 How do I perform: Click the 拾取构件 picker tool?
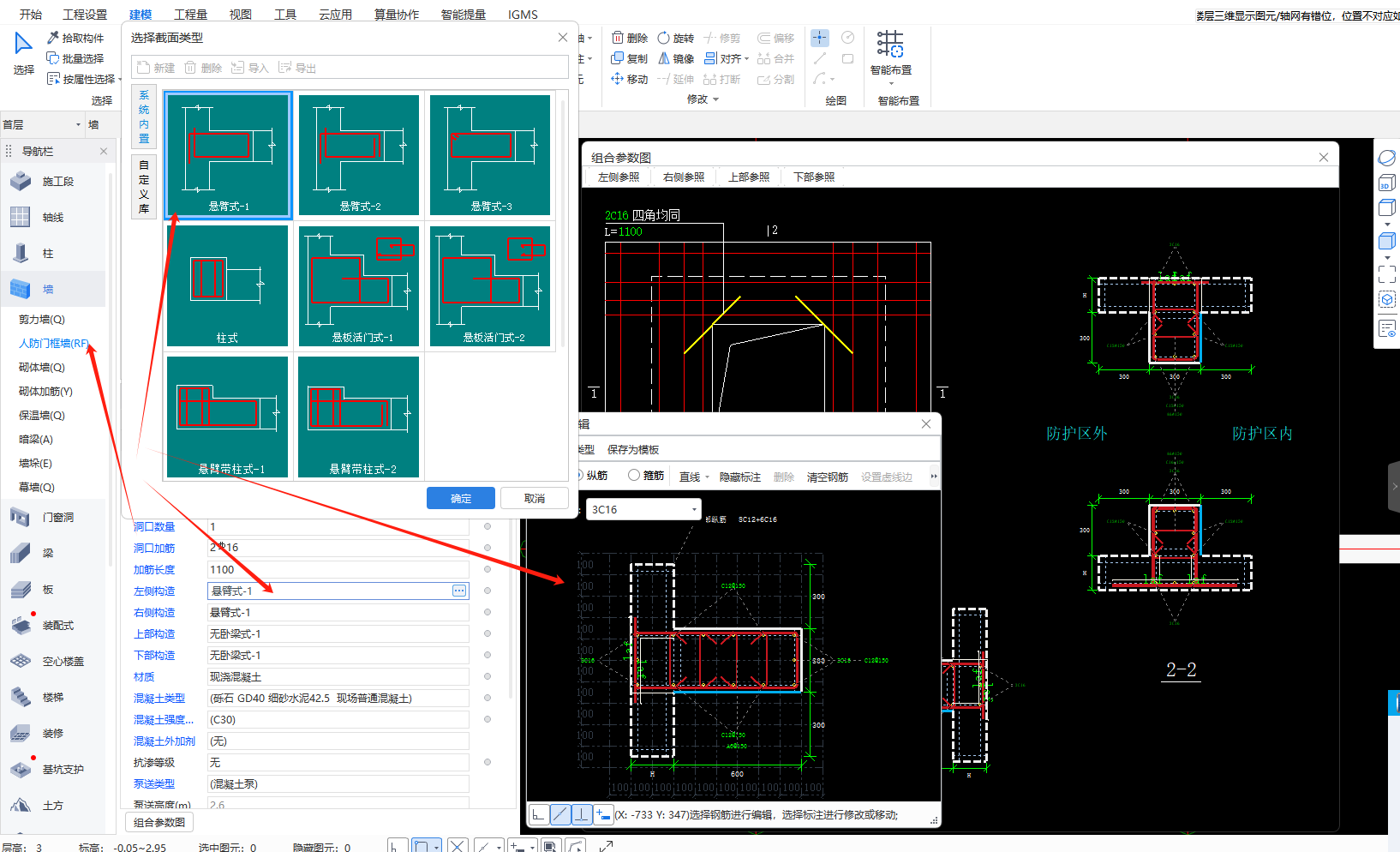click(x=75, y=38)
